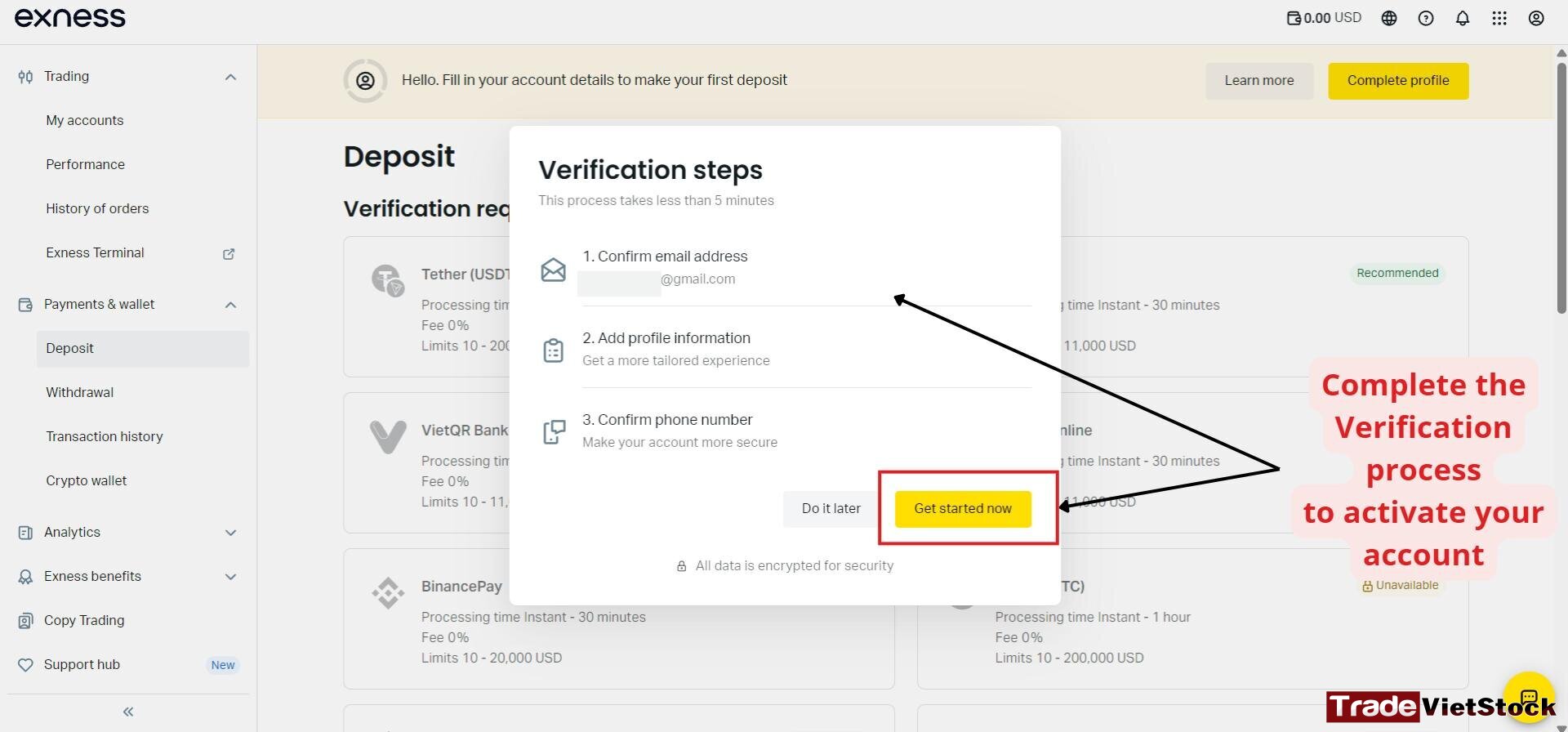Click the profile avatar icon in banner

(x=365, y=80)
